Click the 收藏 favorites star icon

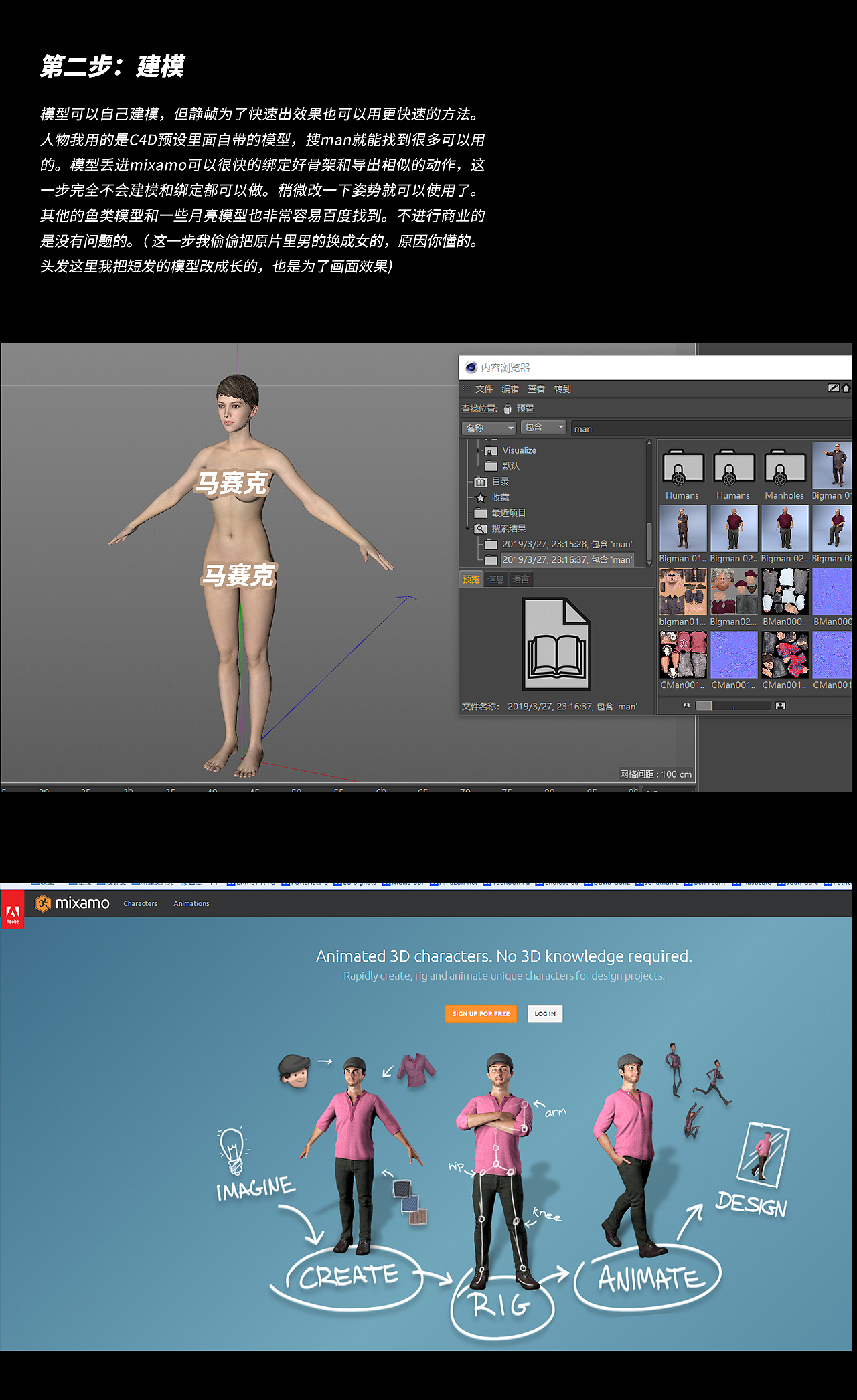click(x=481, y=497)
